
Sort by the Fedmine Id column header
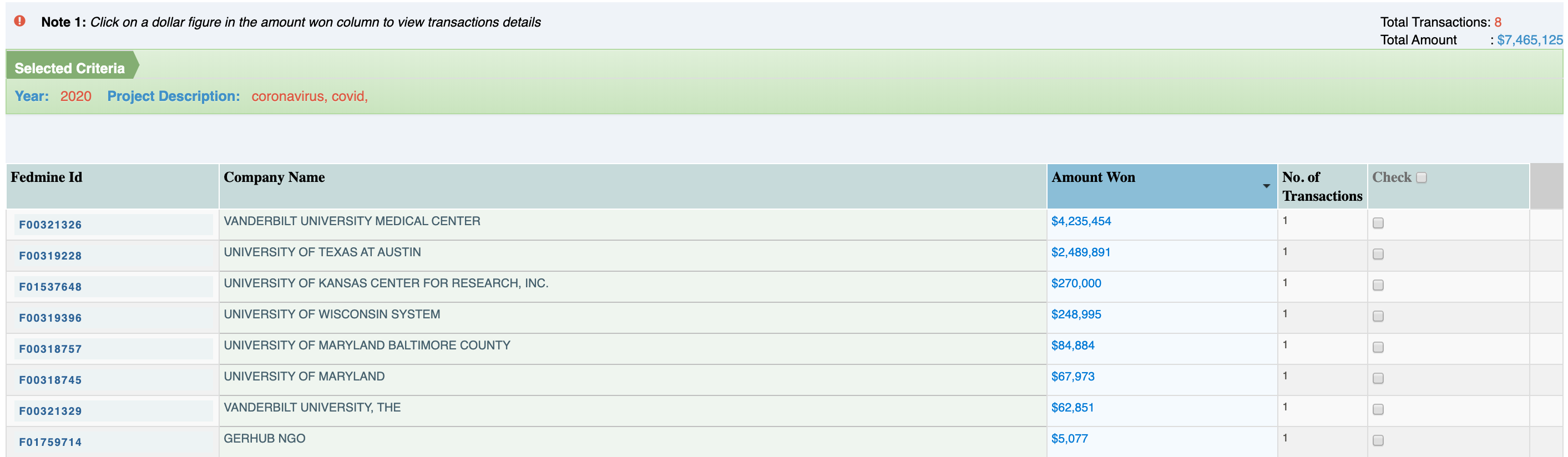pos(46,177)
